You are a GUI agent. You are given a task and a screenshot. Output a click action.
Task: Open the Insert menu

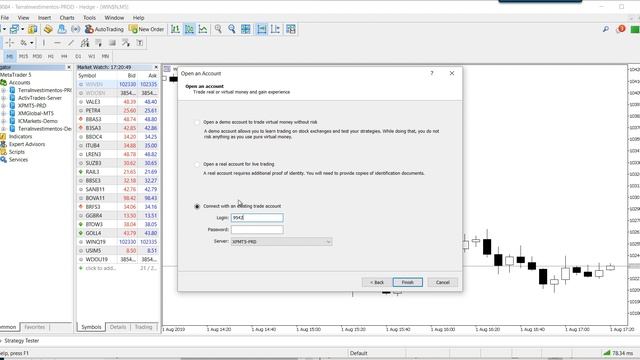pos(44,18)
